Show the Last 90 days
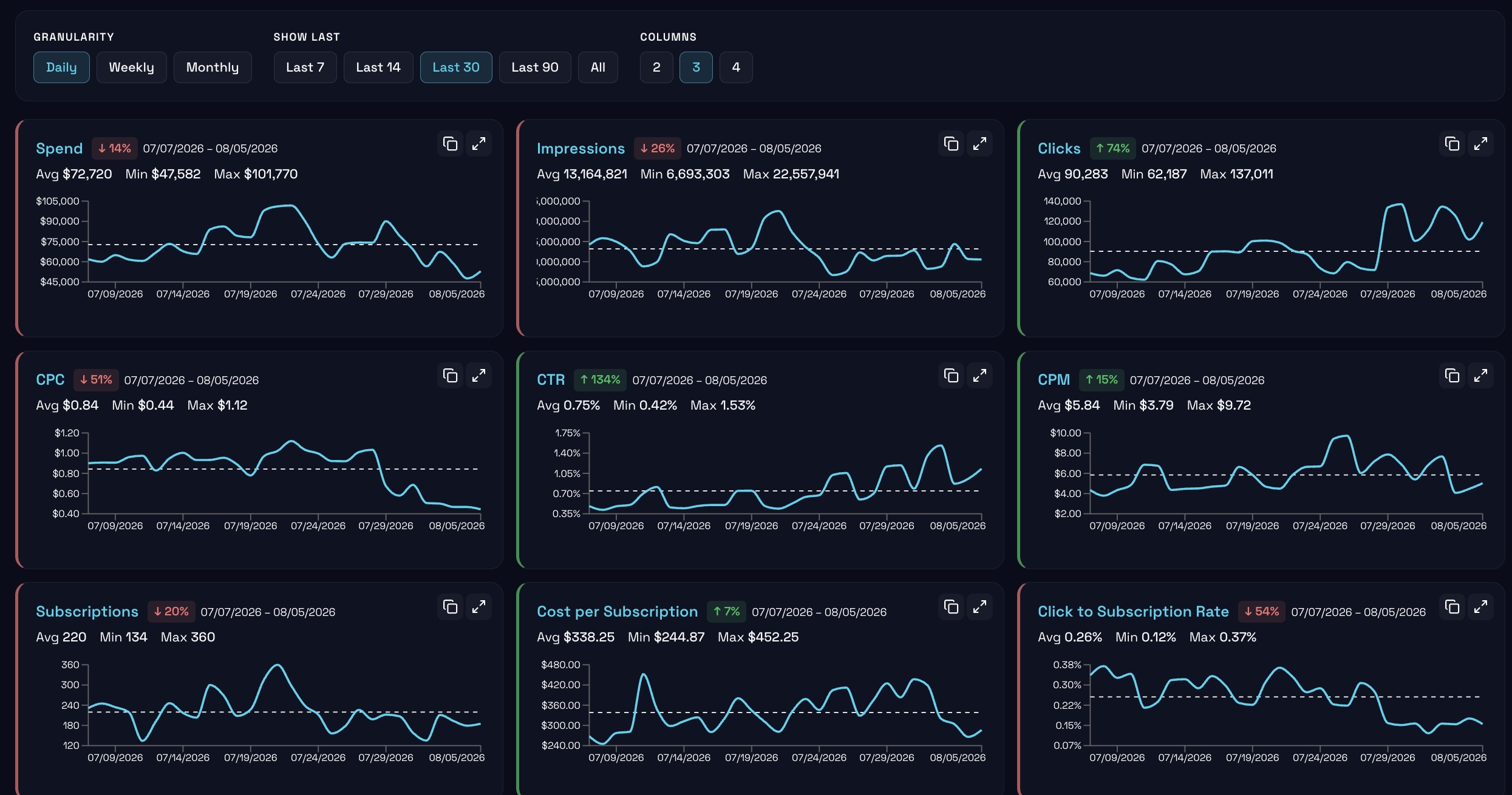1512x795 pixels. coord(535,67)
